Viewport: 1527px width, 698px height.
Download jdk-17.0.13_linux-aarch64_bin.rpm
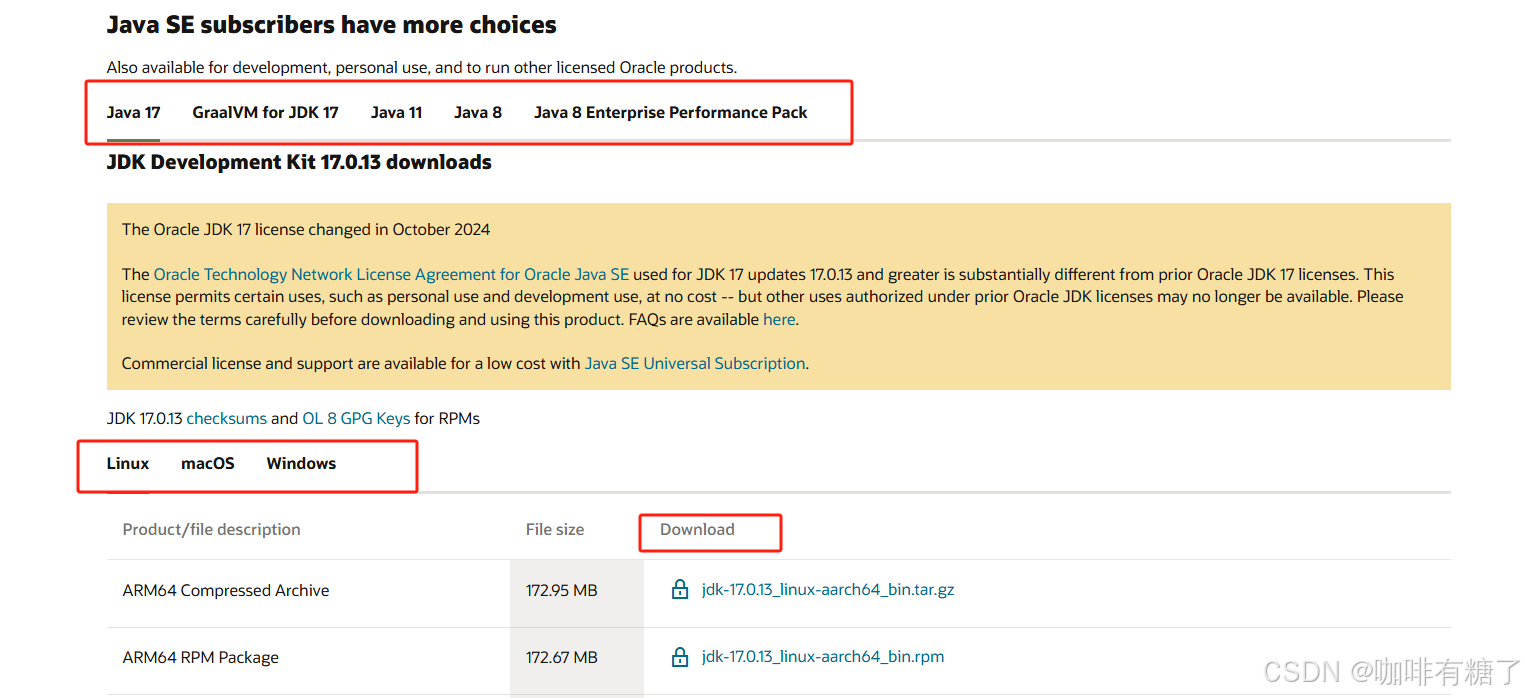pyautogui.click(x=823, y=657)
